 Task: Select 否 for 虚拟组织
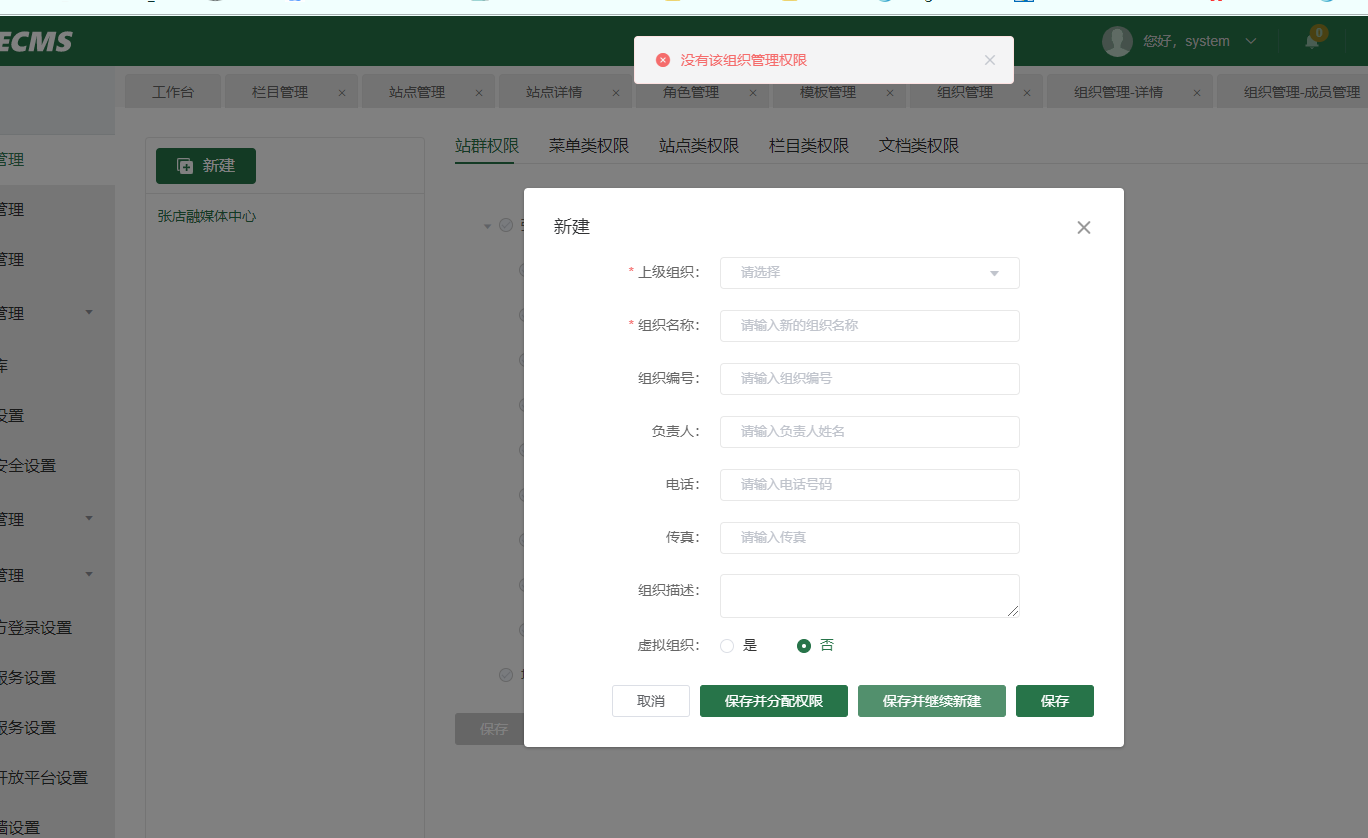tap(804, 646)
